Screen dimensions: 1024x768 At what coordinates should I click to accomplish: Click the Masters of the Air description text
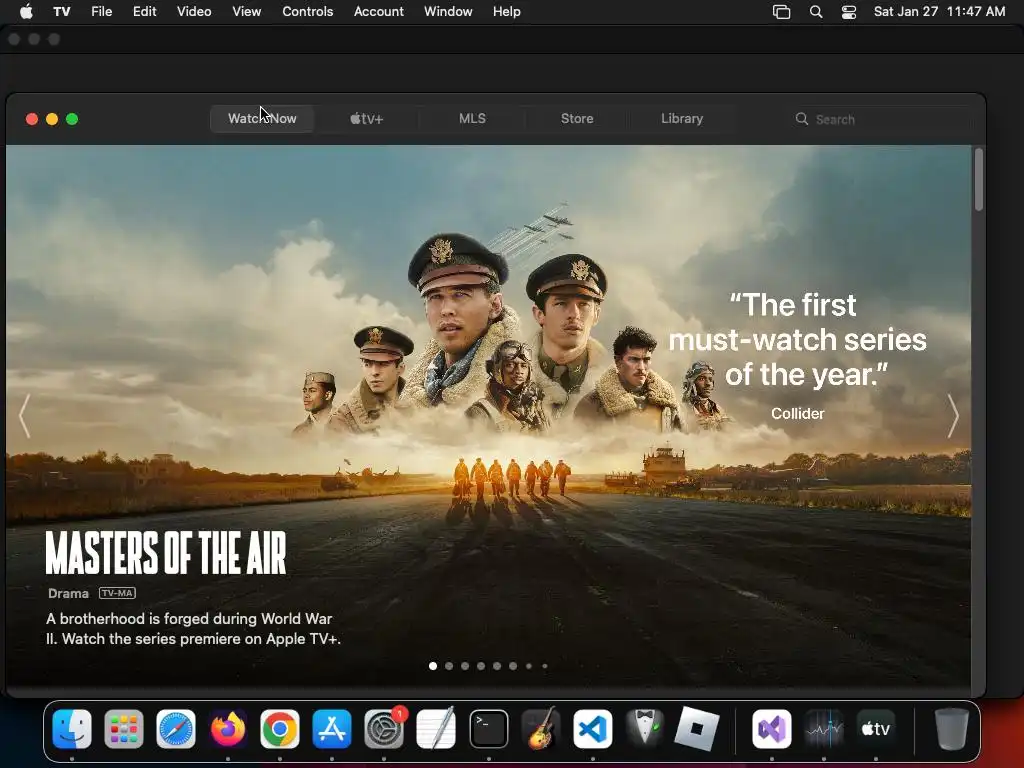coord(193,628)
